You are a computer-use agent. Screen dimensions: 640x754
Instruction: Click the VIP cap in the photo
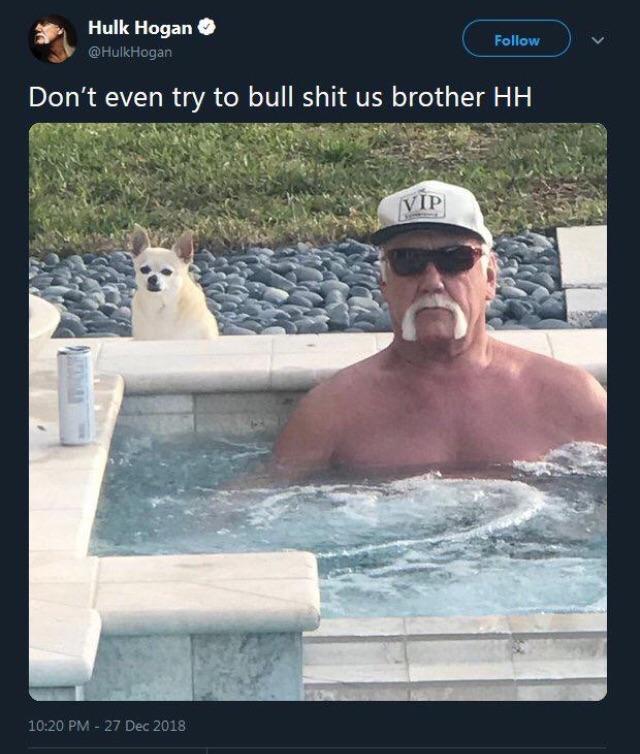[431, 211]
